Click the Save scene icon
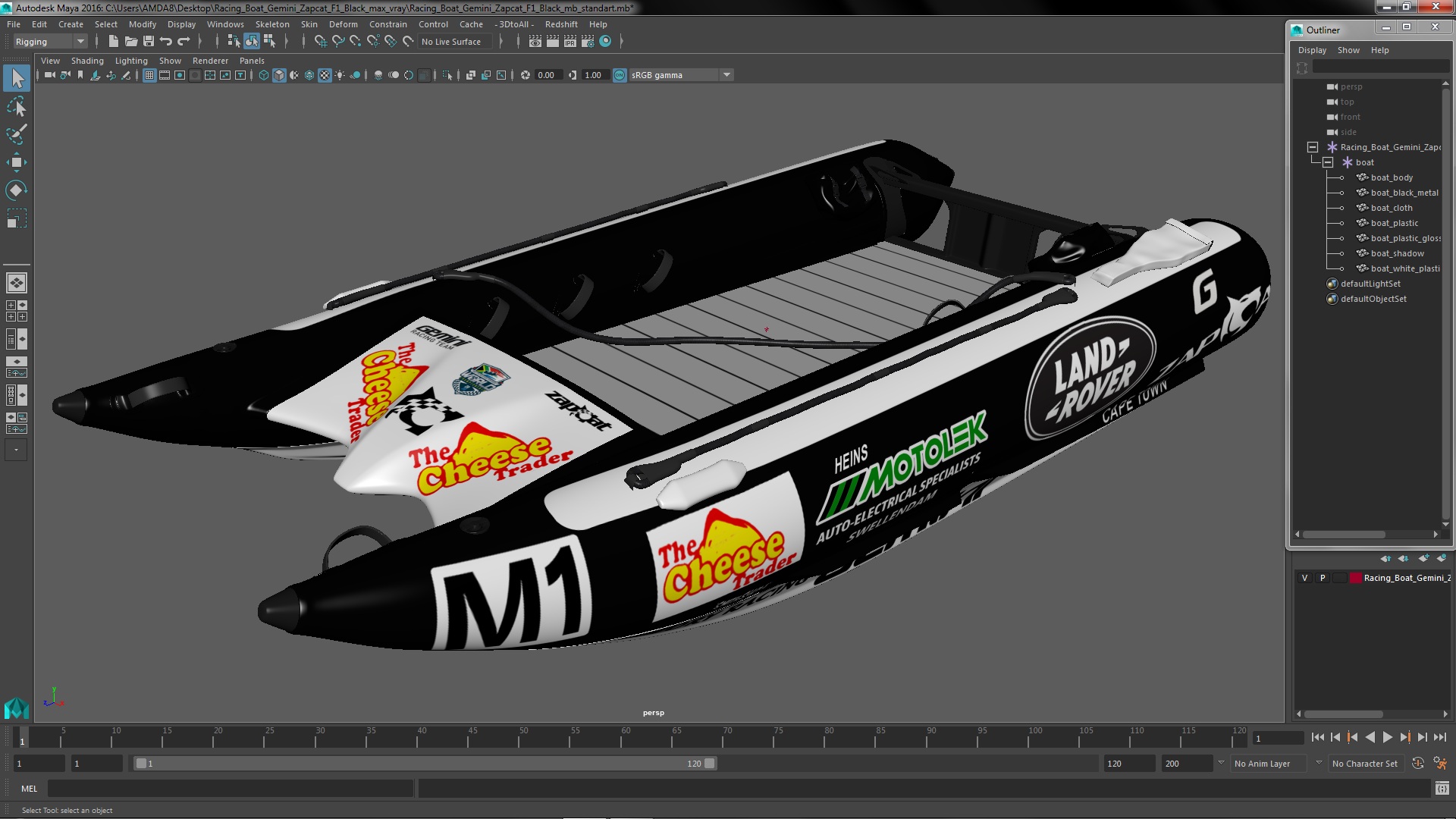 [x=149, y=42]
